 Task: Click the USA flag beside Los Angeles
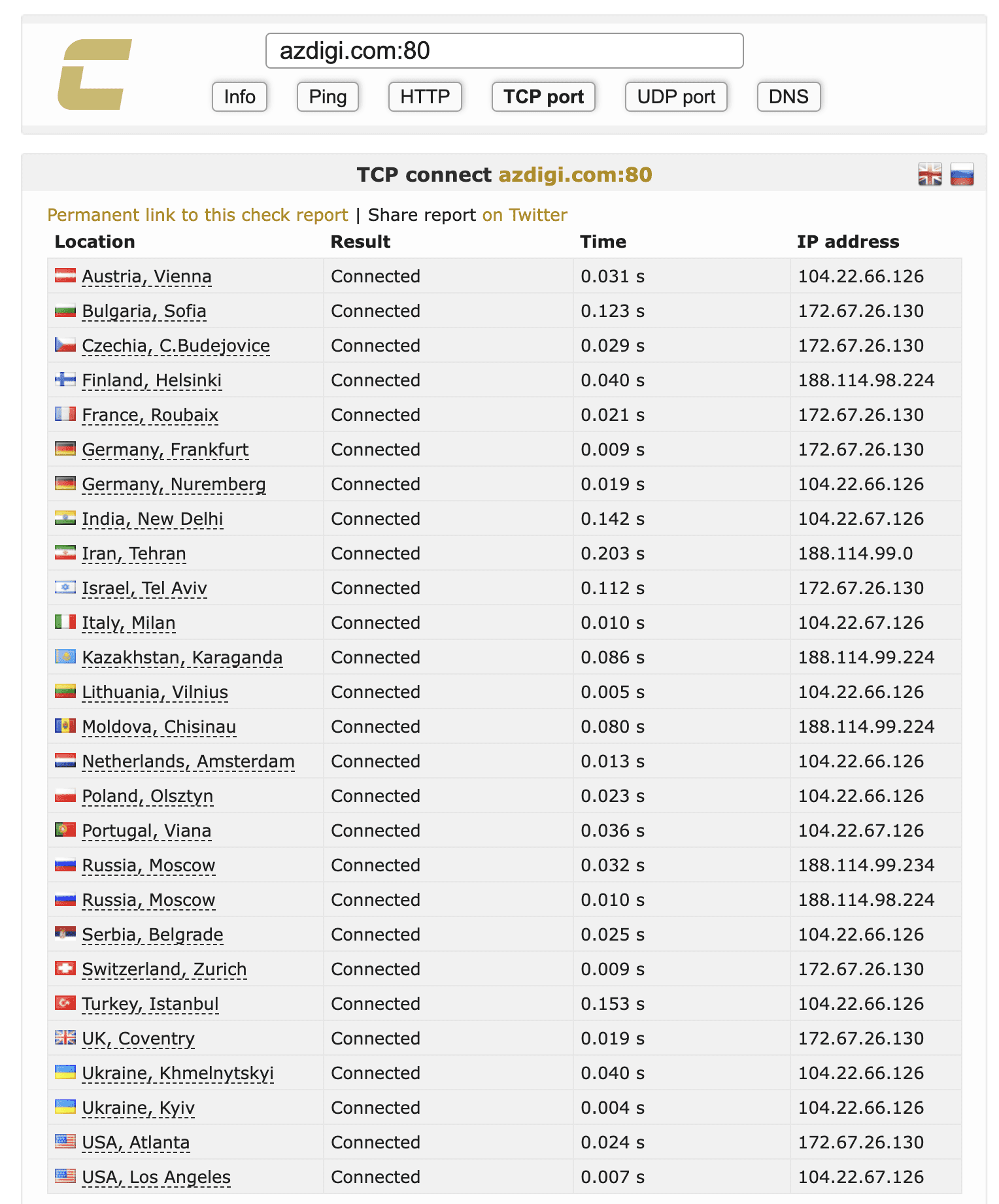click(x=65, y=1176)
